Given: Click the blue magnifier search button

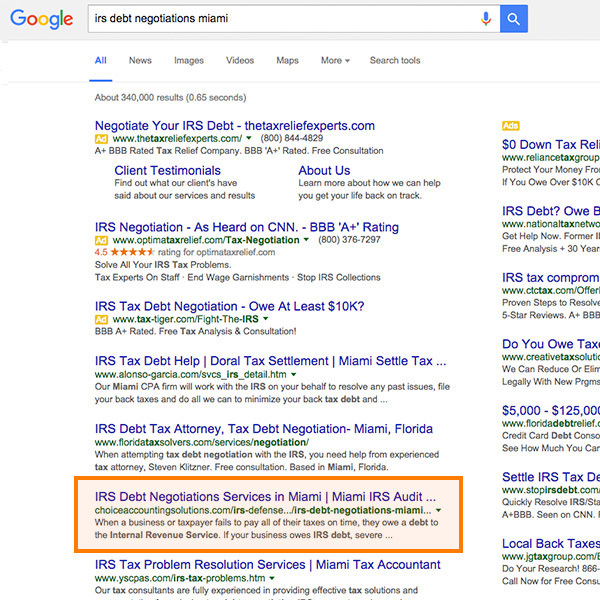Looking at the screenshot, I should pyautogui.click(x=514, y=18).
